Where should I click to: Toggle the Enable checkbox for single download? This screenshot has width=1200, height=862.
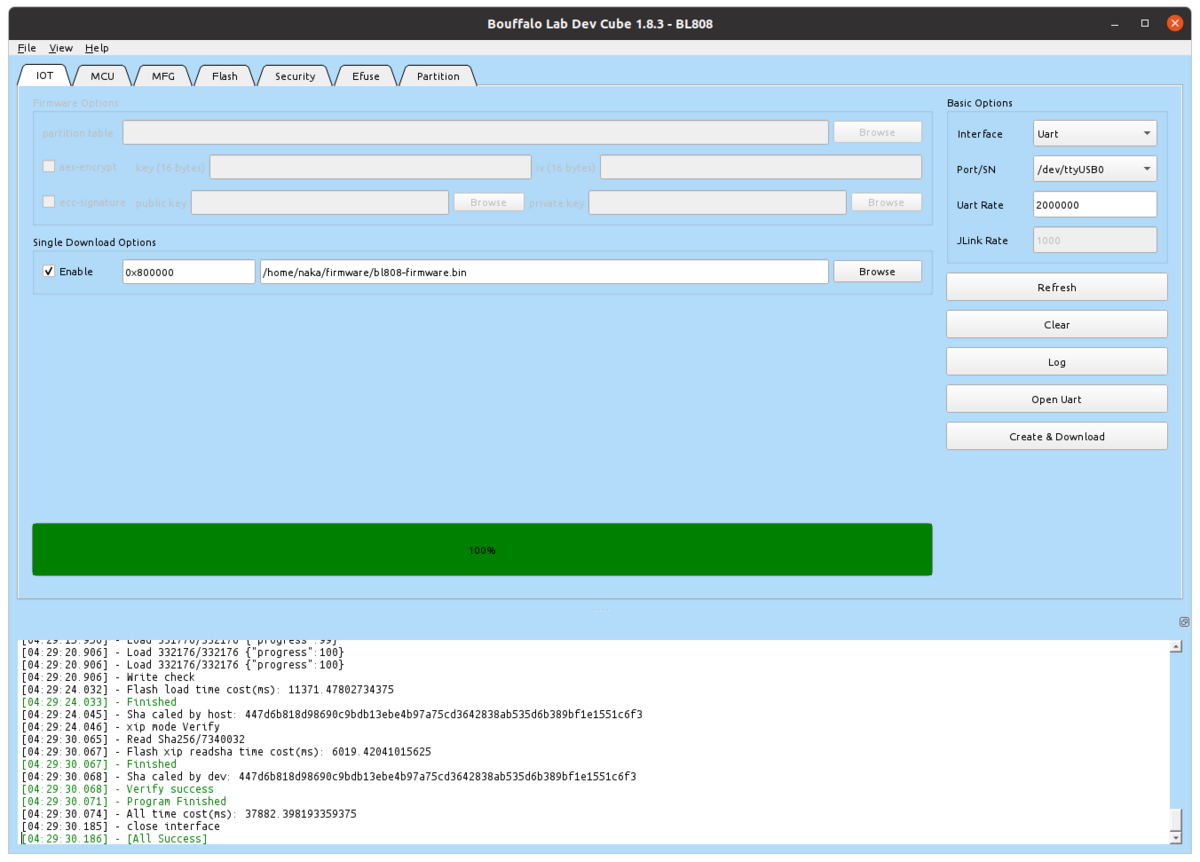point(49,272)
